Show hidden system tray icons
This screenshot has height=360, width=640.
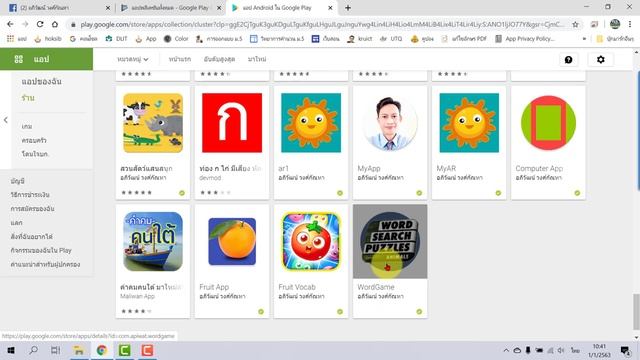pos(506,350)
